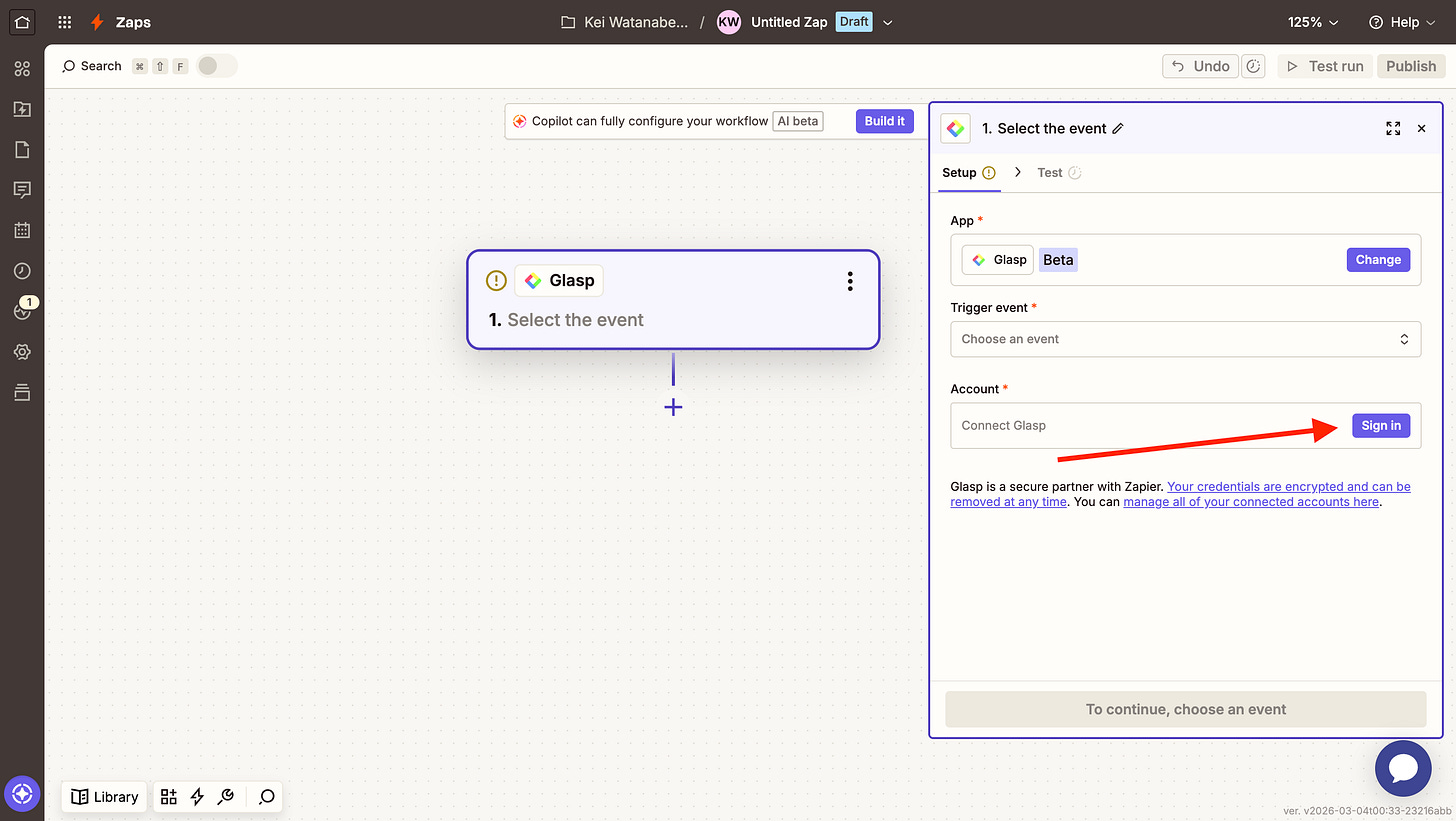Click the Beta label next to Glasp
This screenshot has width=1456, height=821.
(x=1058, y=260)
